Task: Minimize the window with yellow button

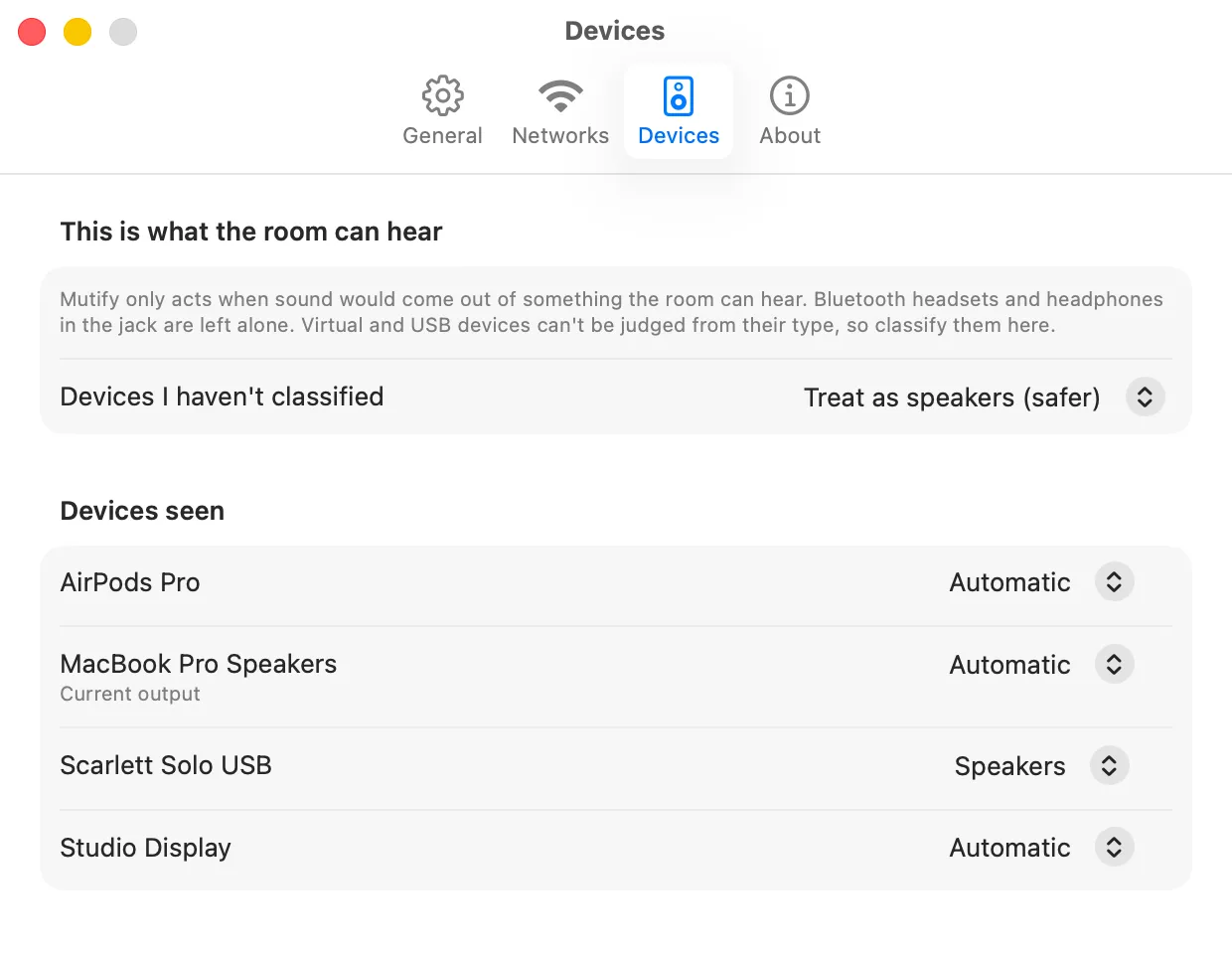Action: pos(77,32)
